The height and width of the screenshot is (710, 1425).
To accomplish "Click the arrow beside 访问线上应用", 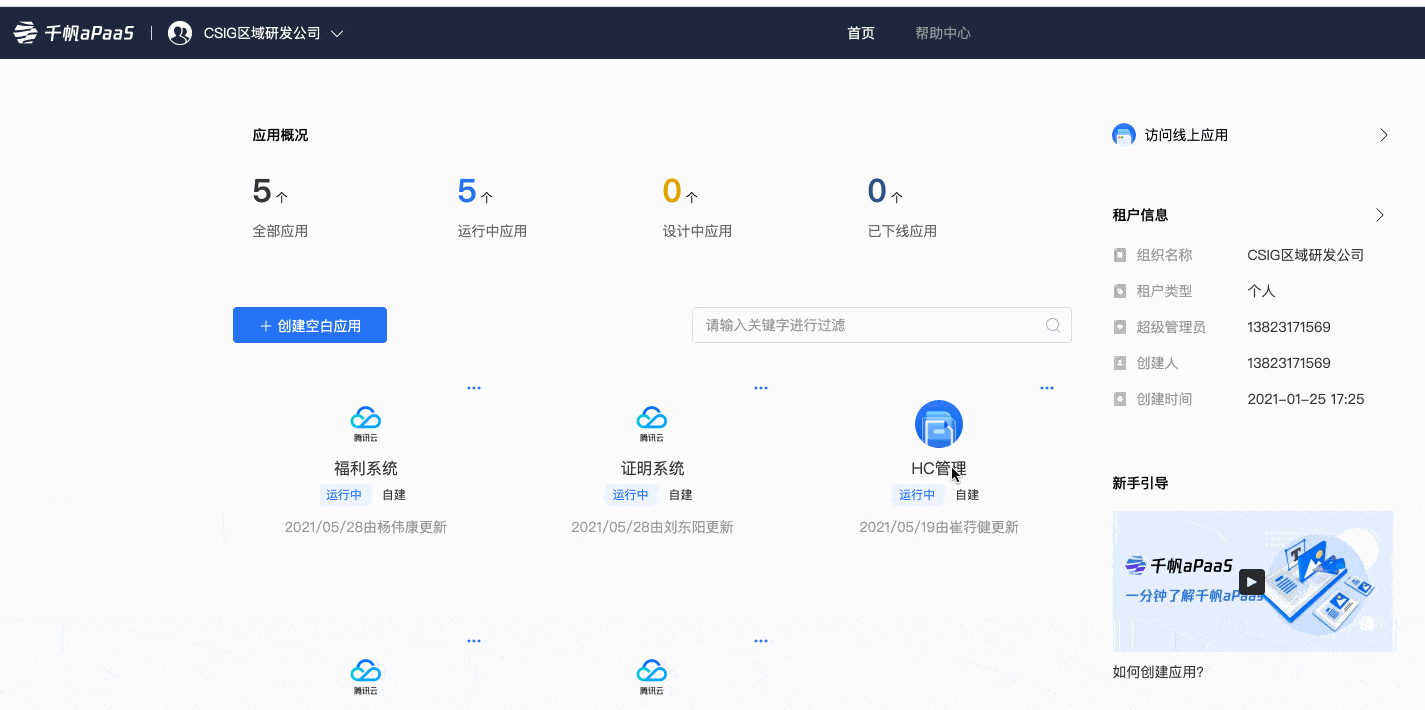I will point(1383,135).
